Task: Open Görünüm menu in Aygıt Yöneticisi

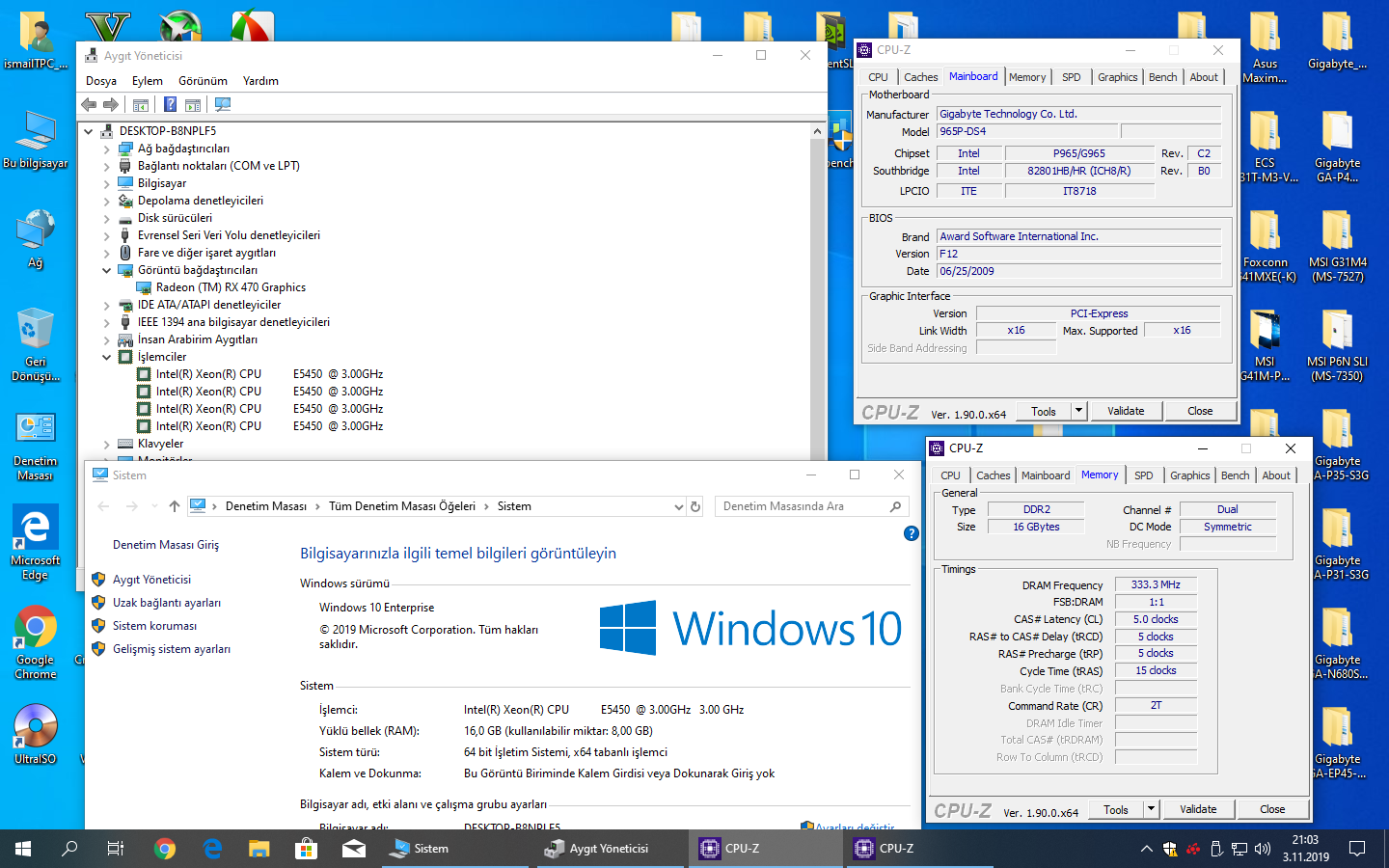Action: pos(203,81)
